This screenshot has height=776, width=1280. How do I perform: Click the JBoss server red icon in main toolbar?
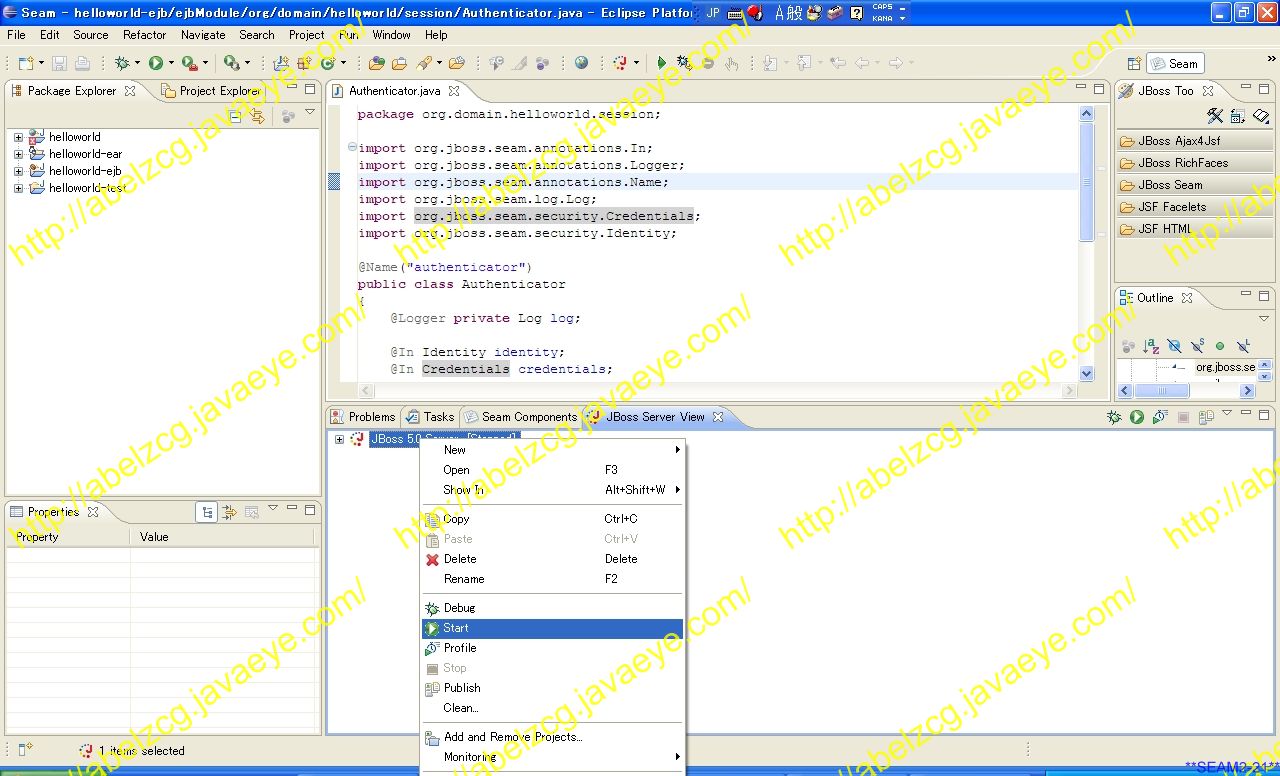(621, 63)
